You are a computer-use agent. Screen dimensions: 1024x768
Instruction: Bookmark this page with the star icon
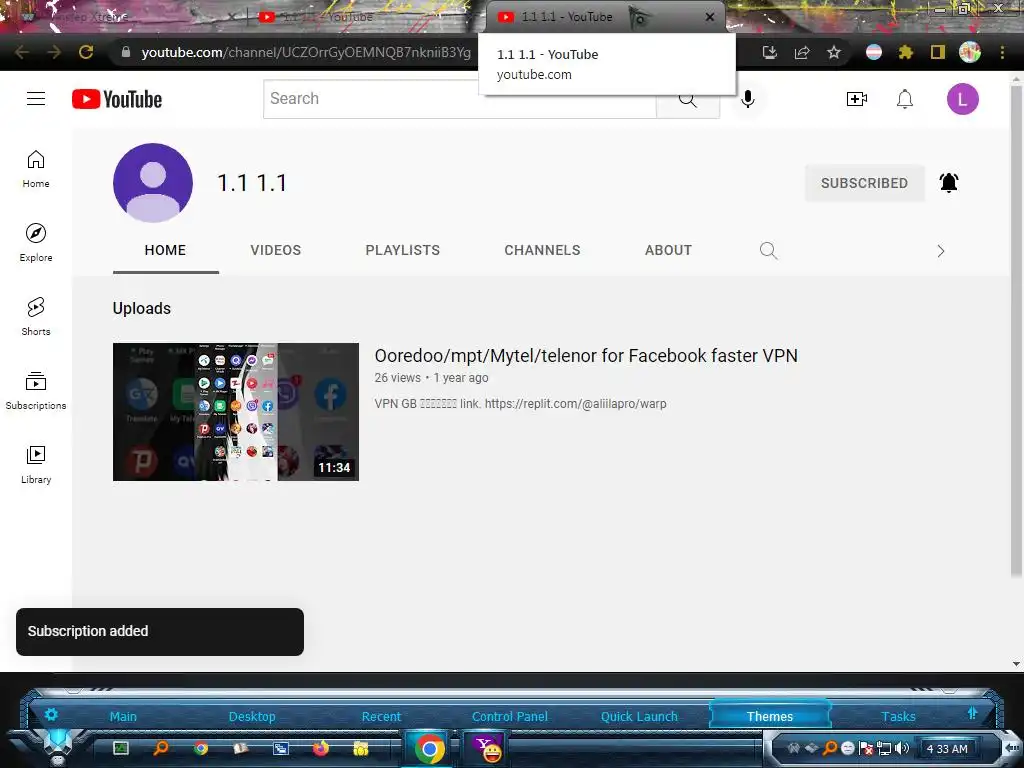[x=834, y=52]
